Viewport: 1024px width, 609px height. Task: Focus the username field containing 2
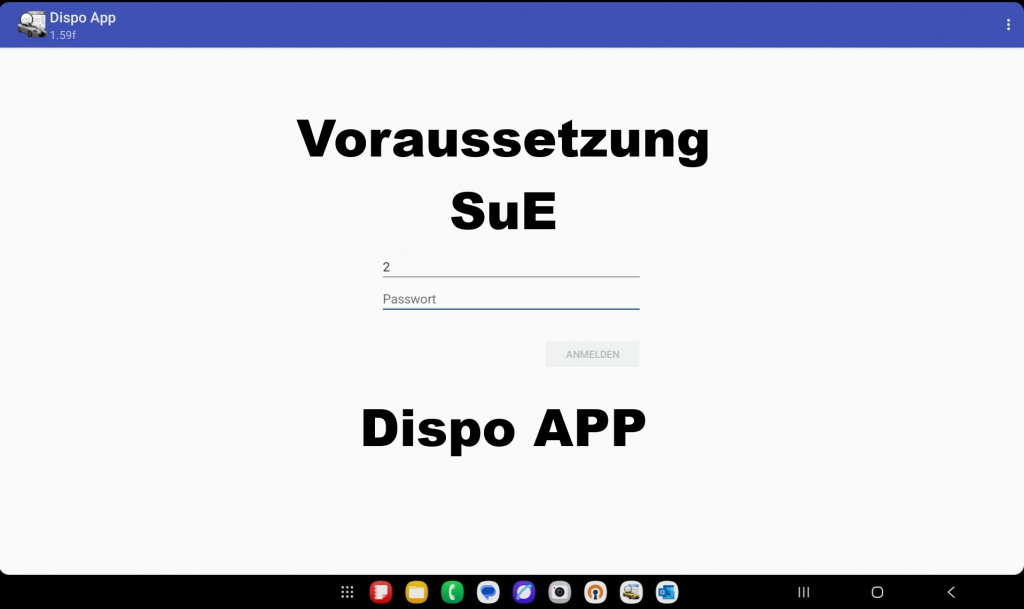point(510,267)
